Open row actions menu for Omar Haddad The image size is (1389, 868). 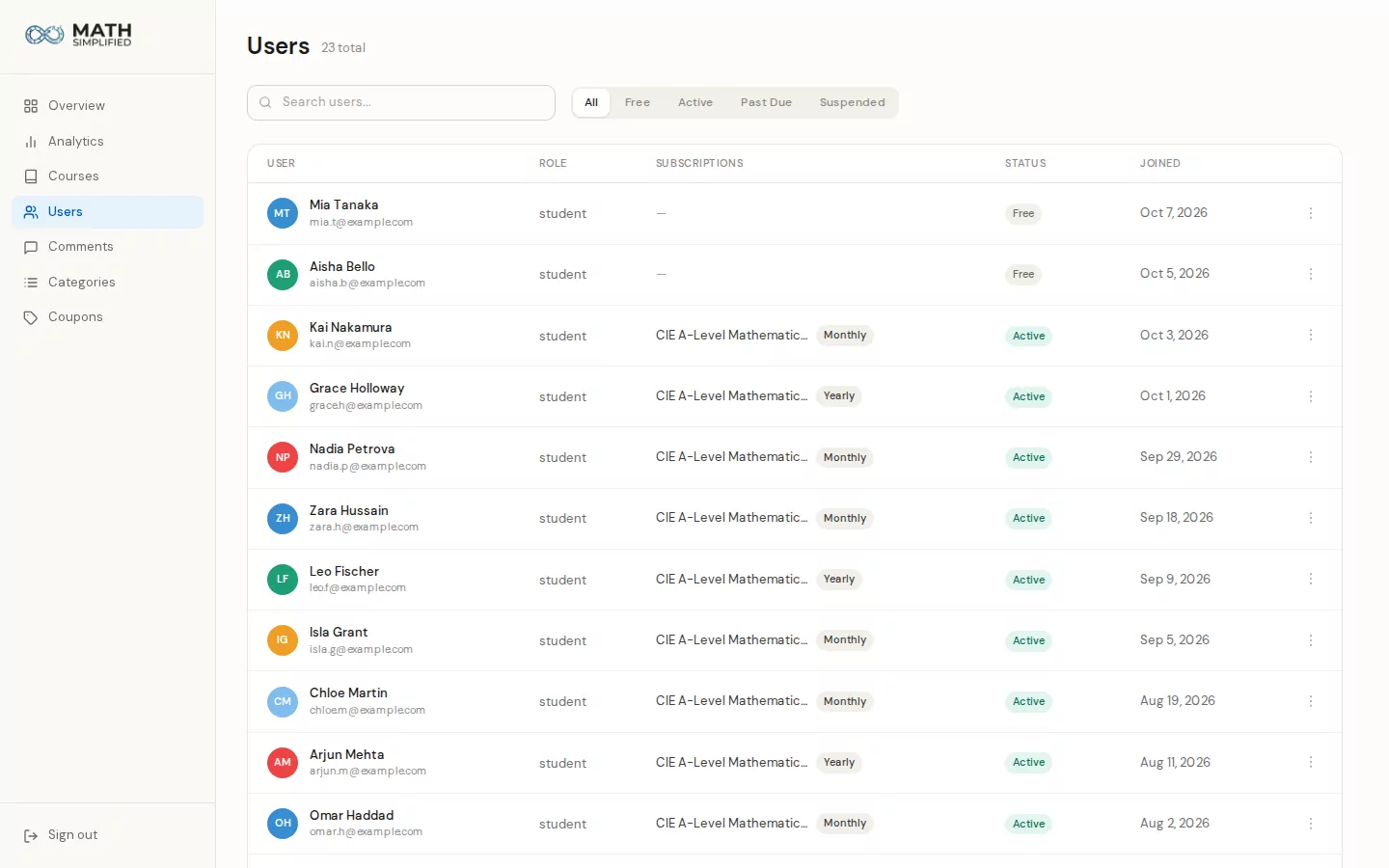1311,824
